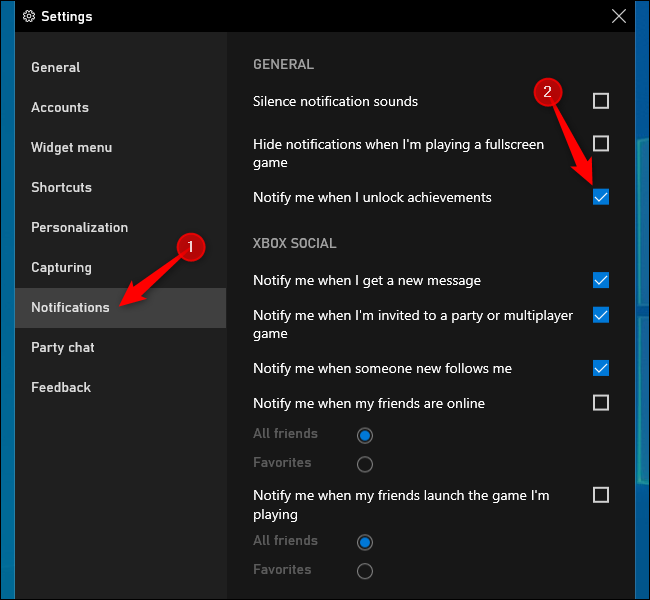Enable notify when friends are online
650x600 pixels.
pos(601,403)
